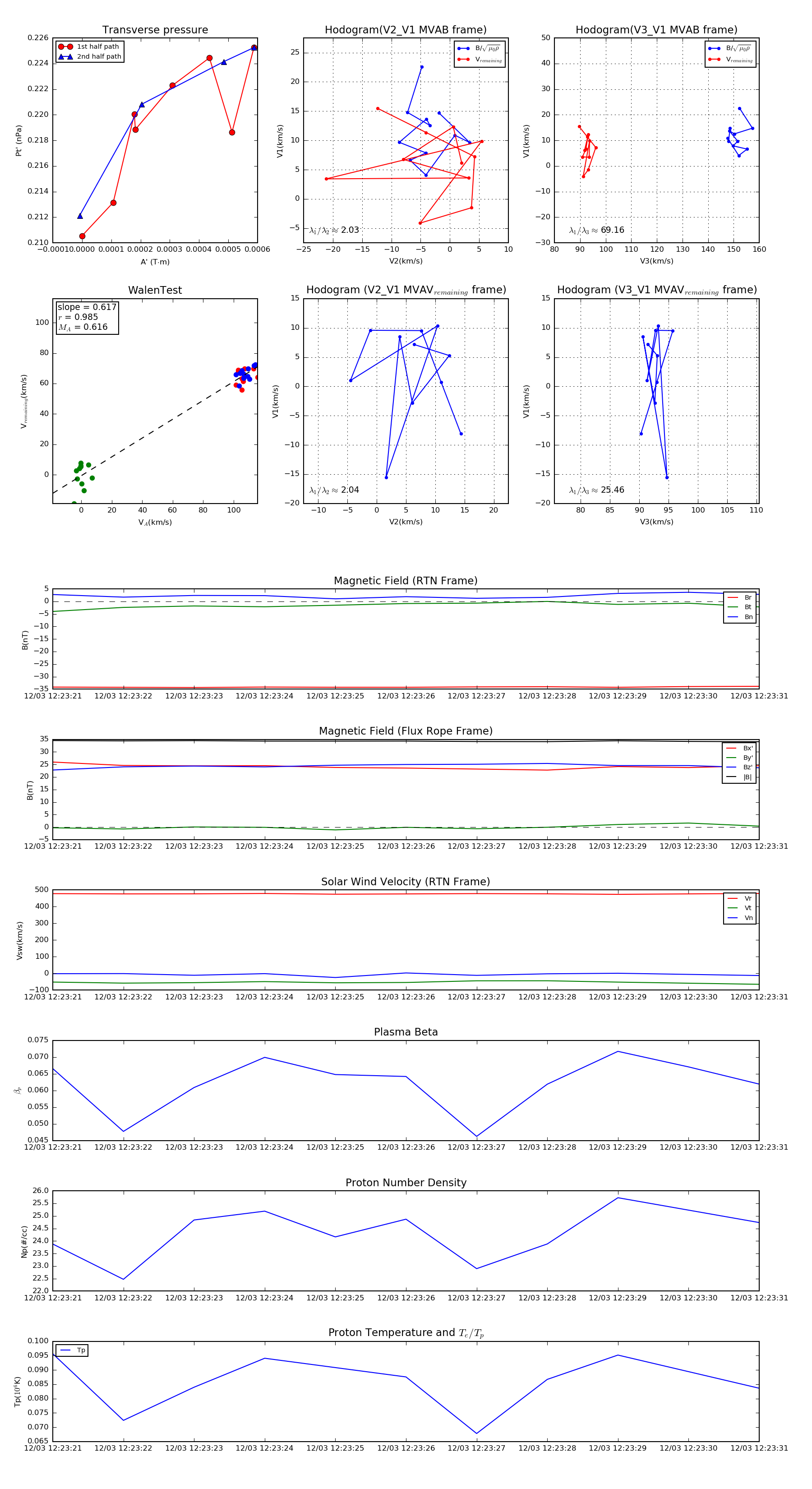This screenshot has width=812, height=1489.
Task: Click '12/03 12:23:26' tick under Plasma Beta
Action: [406, 1147]
